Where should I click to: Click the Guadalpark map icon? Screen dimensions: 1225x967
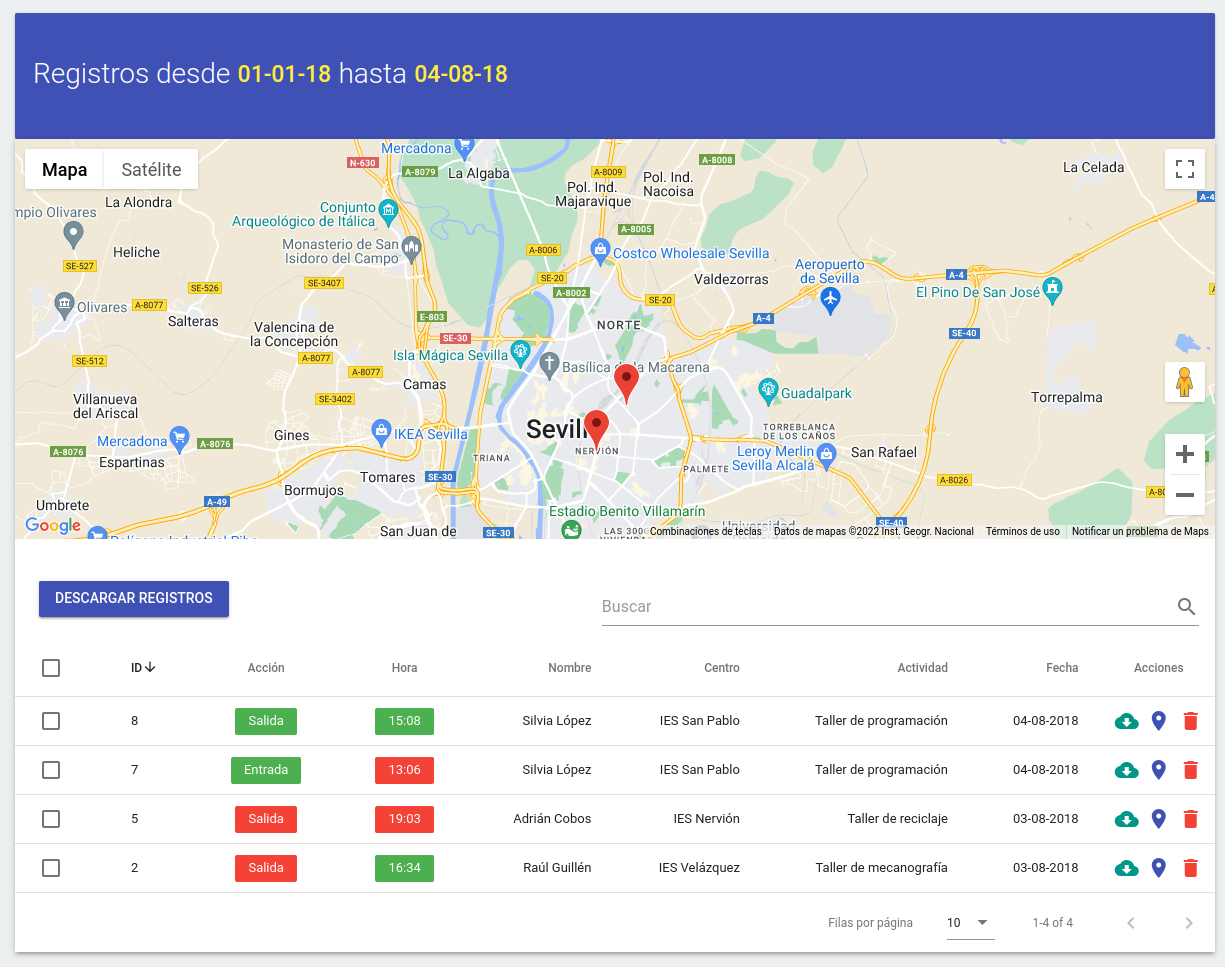[x=768, y=390]
